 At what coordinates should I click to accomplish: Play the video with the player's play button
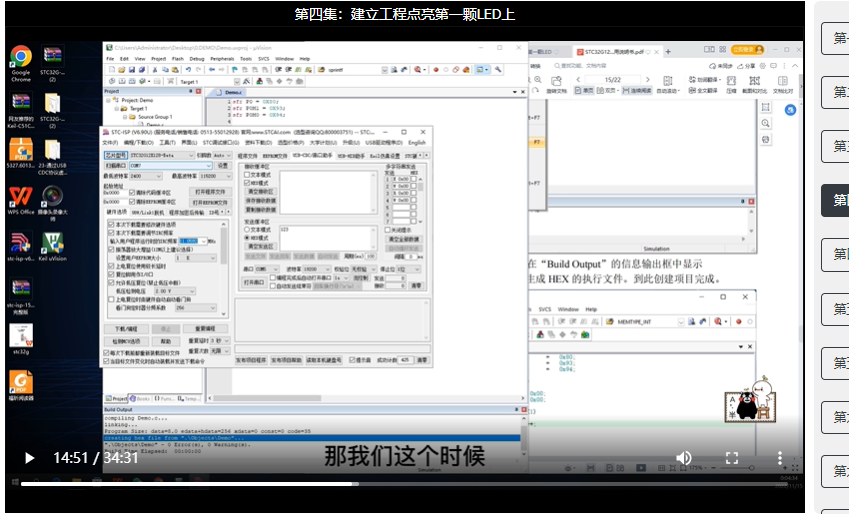pos(29,458)
